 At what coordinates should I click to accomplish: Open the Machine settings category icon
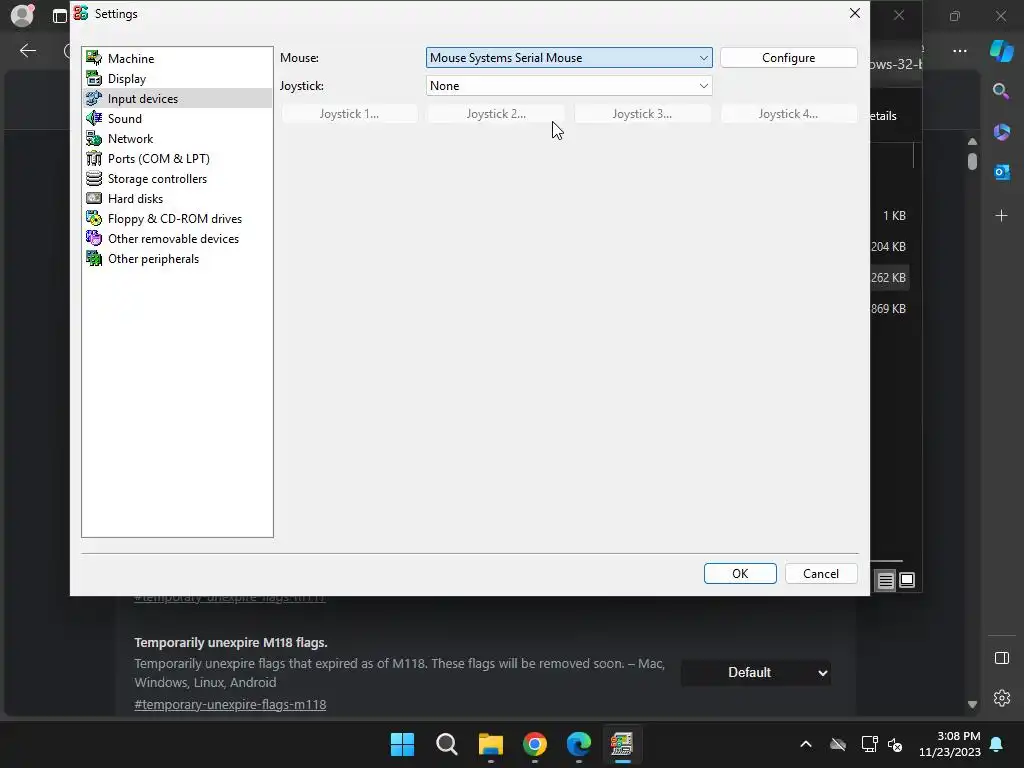pos(94,58)
